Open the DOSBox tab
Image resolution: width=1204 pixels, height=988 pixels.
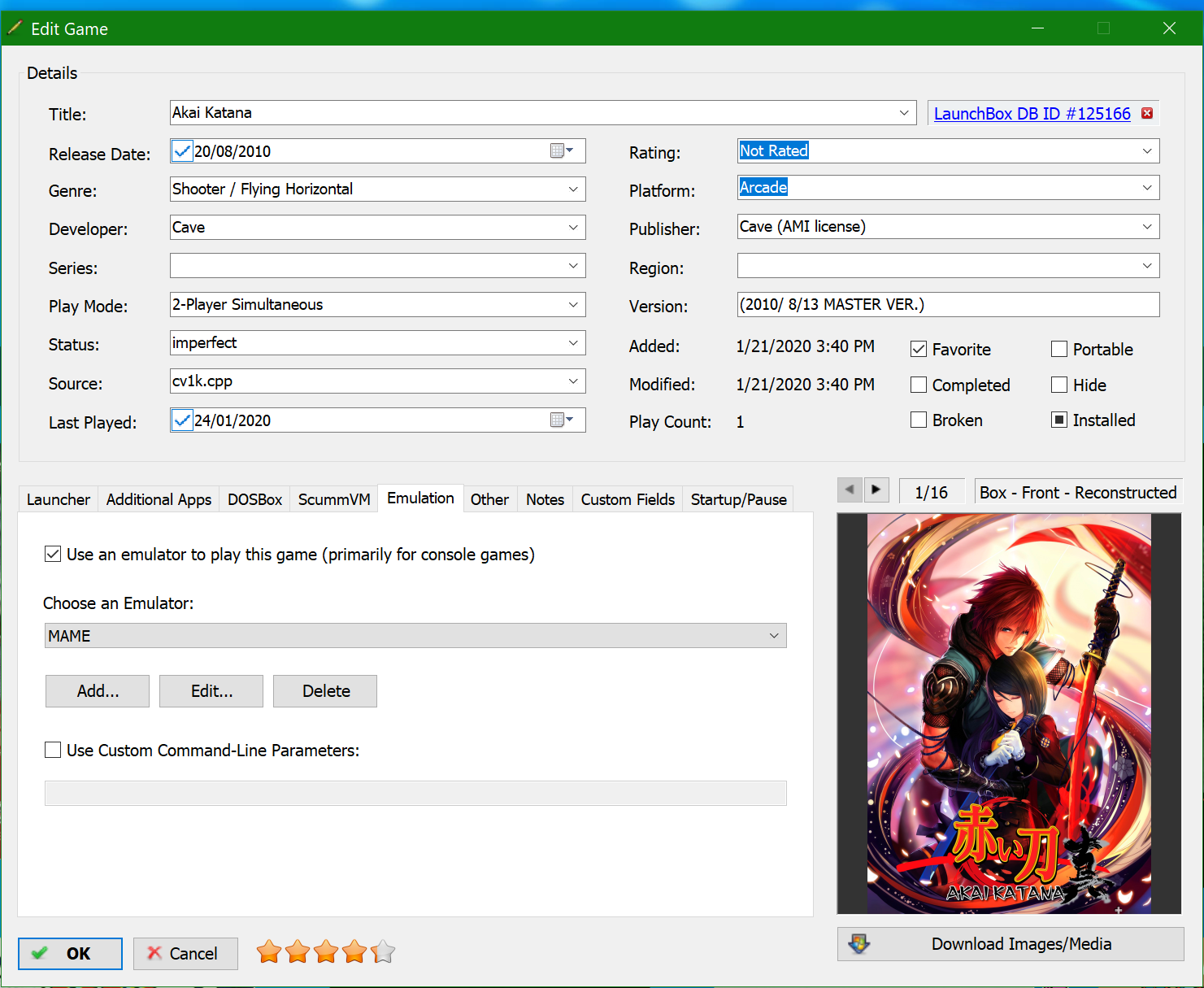pyautogui.click(x=255, y=499)
